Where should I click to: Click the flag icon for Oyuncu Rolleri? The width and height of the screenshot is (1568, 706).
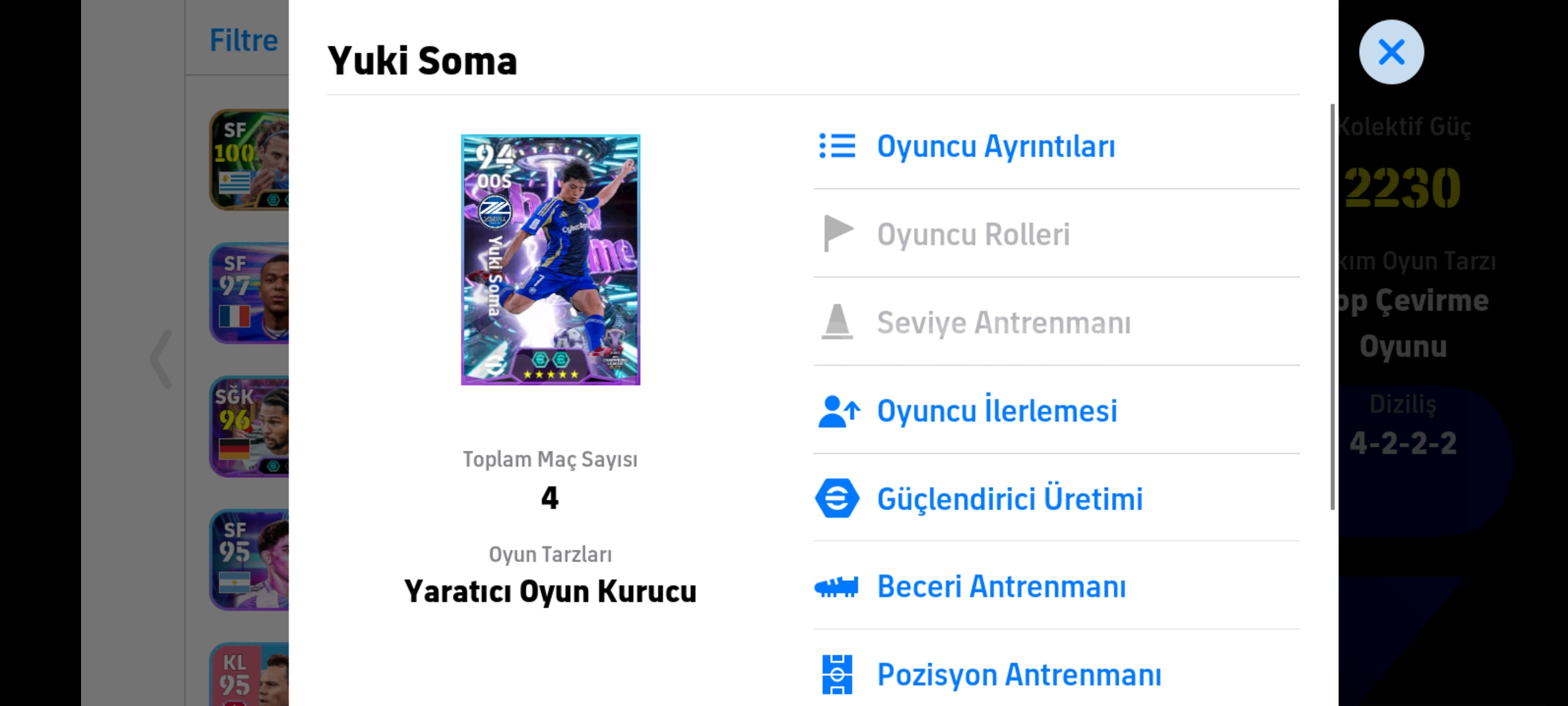click(x=838, y=233)
